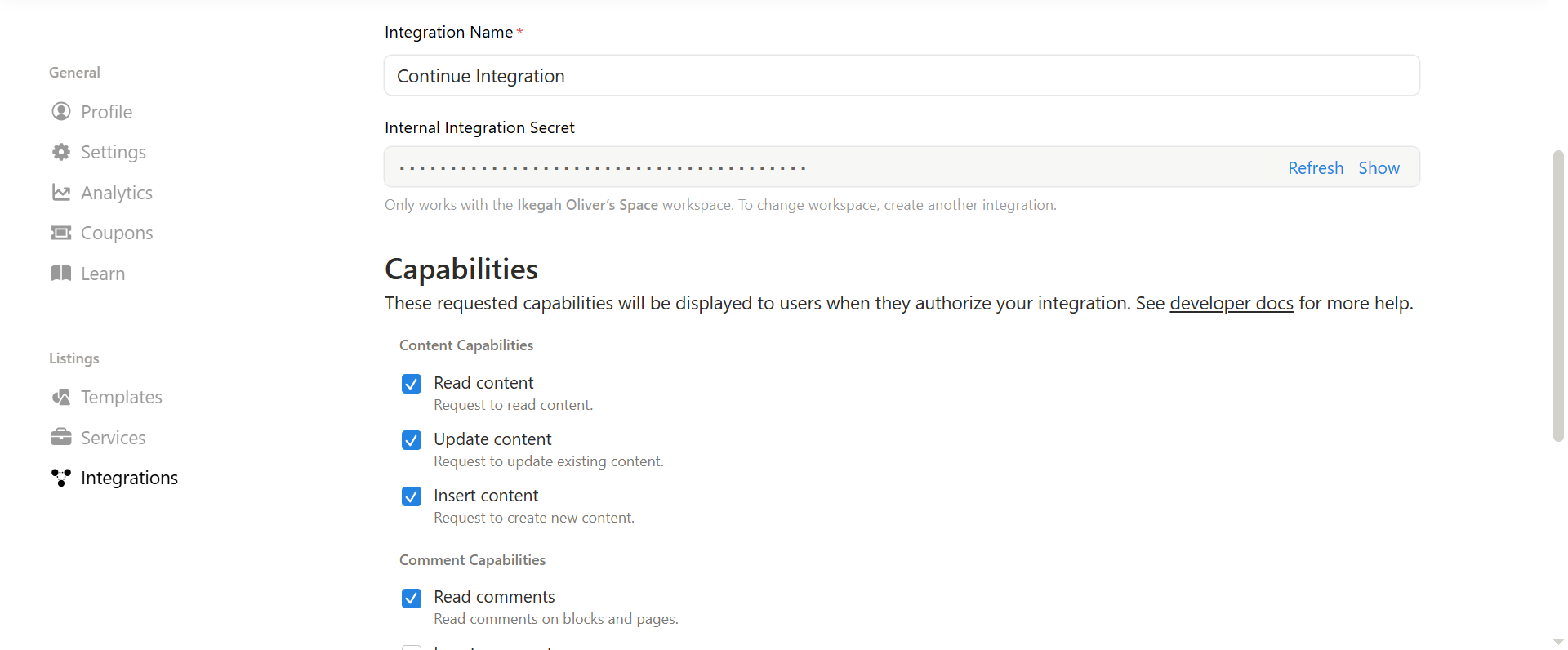
Task: Click the Learn book icon
Action: pos(61,274)
